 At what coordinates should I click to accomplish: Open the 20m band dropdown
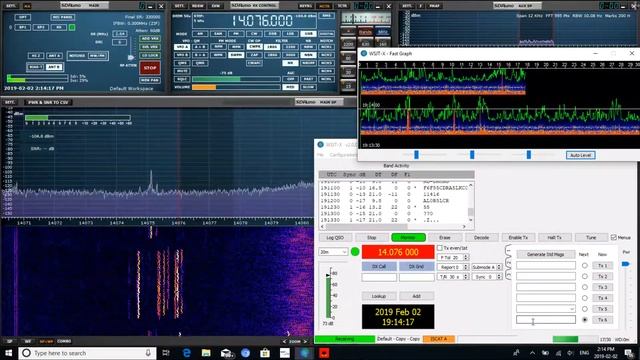(333, 252)
